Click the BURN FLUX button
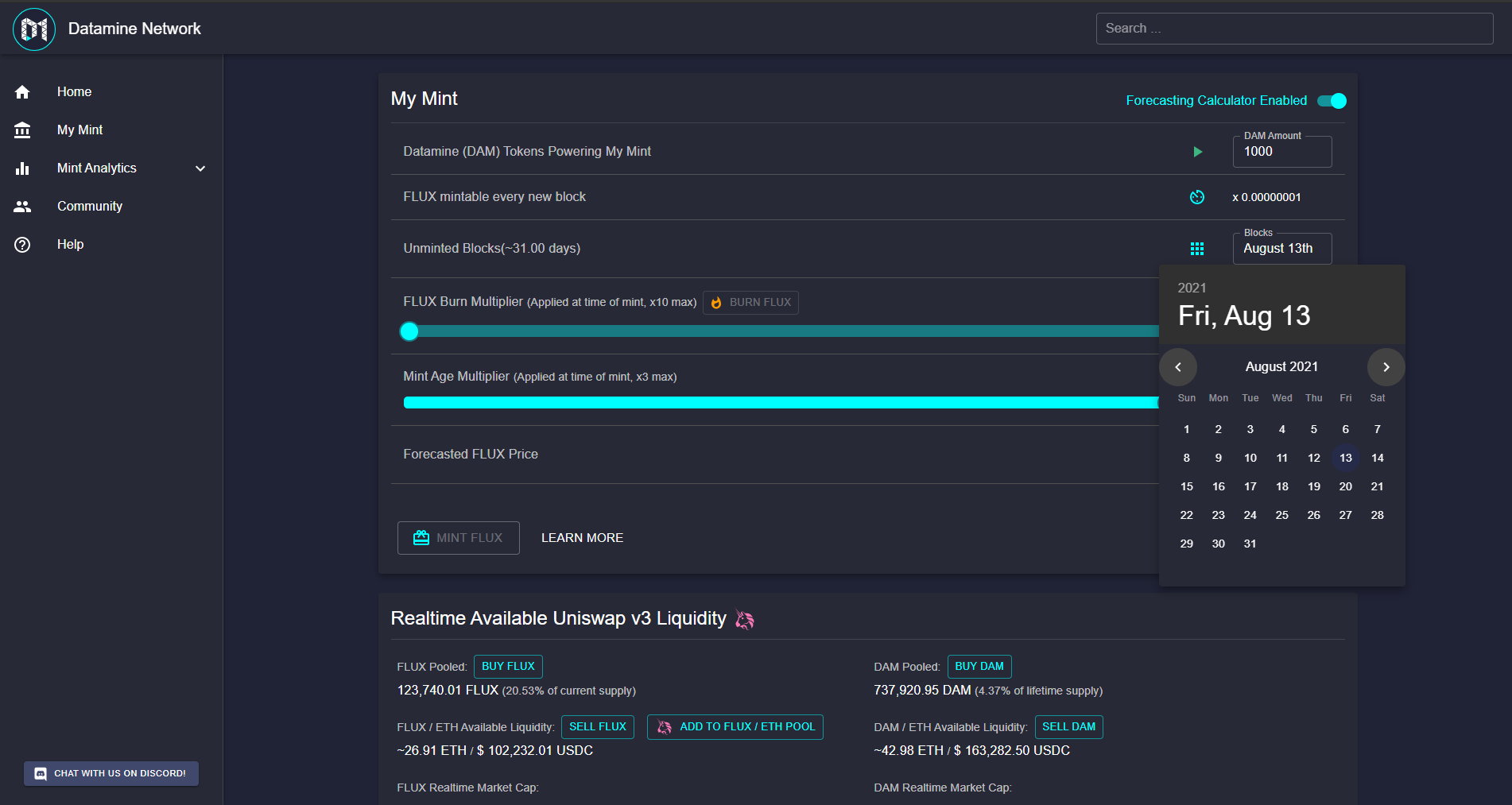Viewport: 1512px width, 805px height. [x=750, y=303]
